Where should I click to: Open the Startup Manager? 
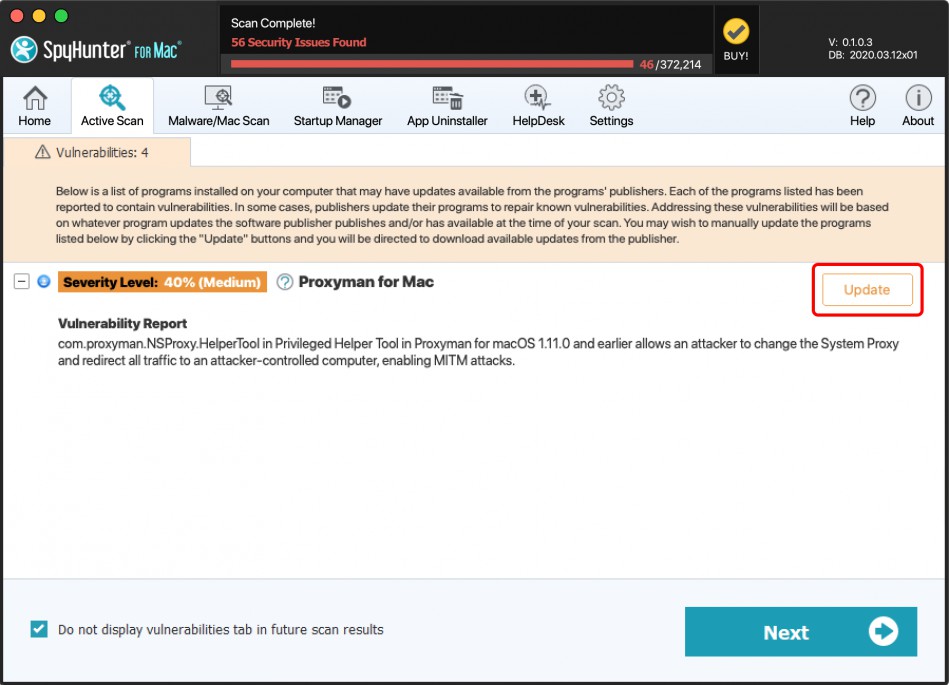[337, 105]
